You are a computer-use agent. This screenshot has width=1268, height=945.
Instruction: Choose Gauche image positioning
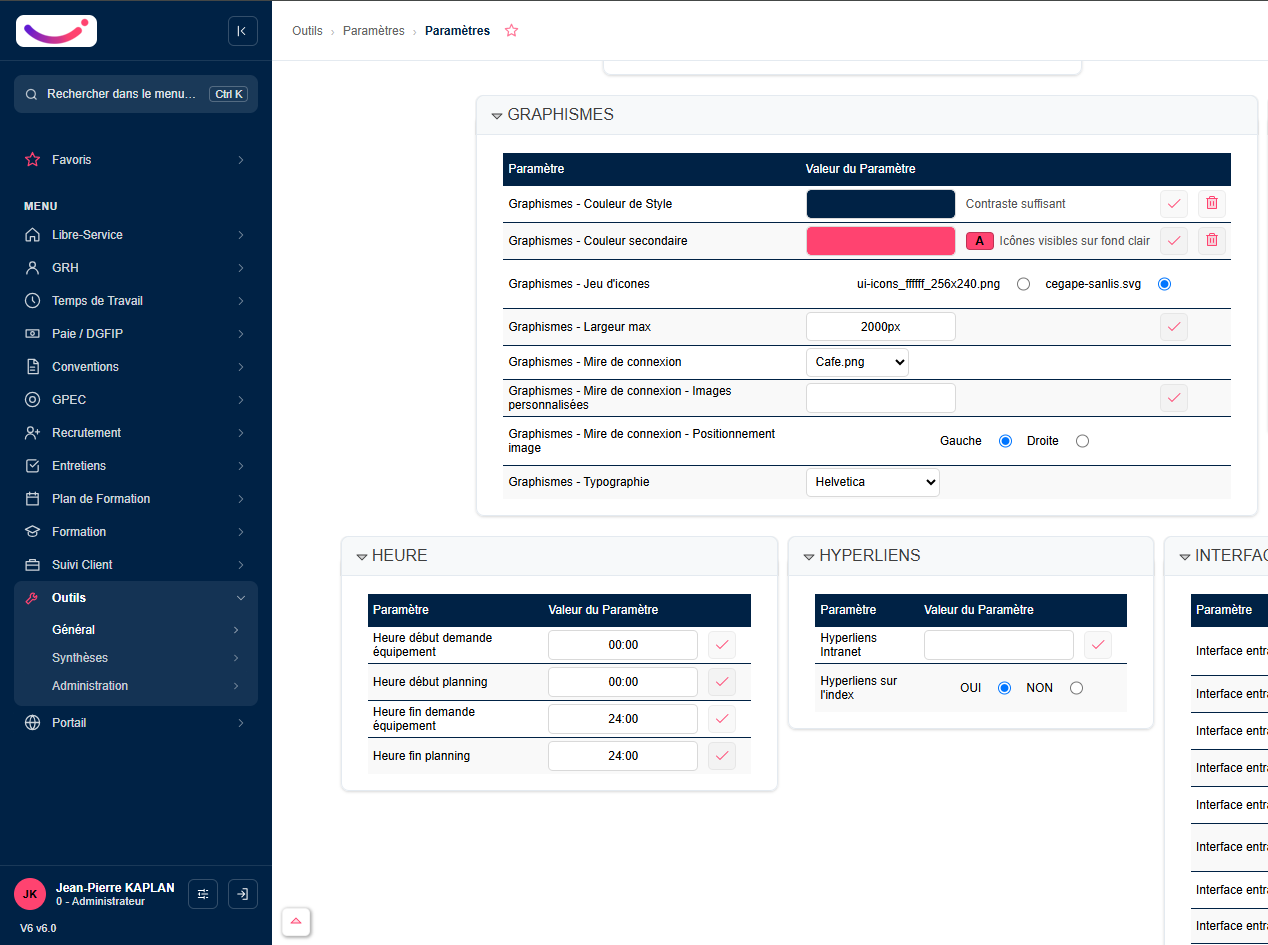1006,441
